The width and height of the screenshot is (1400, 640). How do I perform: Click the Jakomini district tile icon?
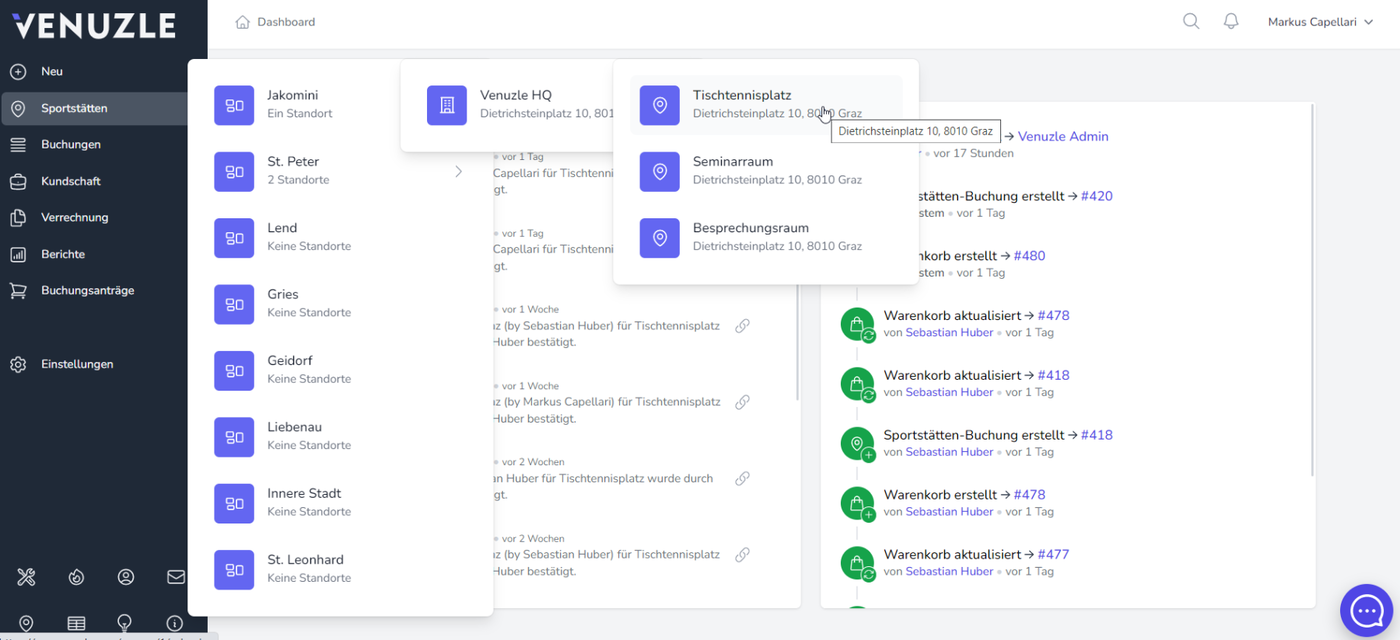234,105
